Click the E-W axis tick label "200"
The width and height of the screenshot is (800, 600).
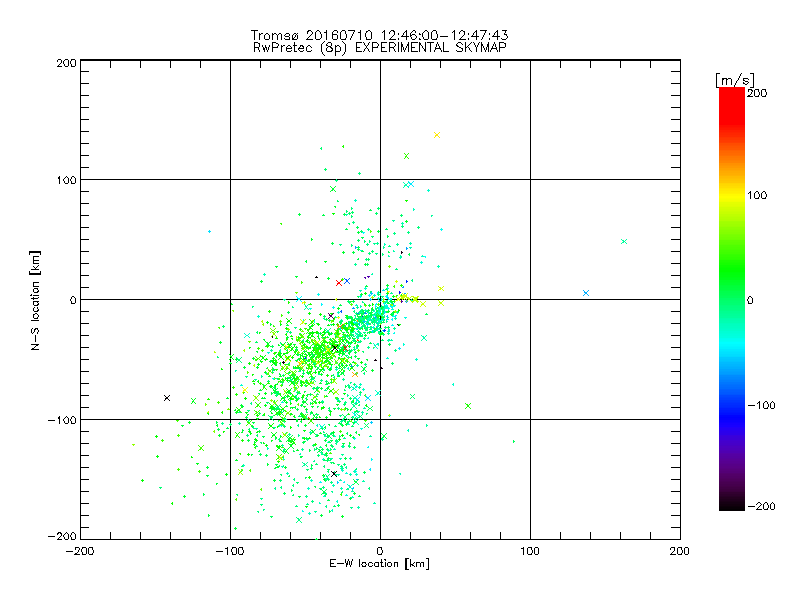(x=680, y=551)
